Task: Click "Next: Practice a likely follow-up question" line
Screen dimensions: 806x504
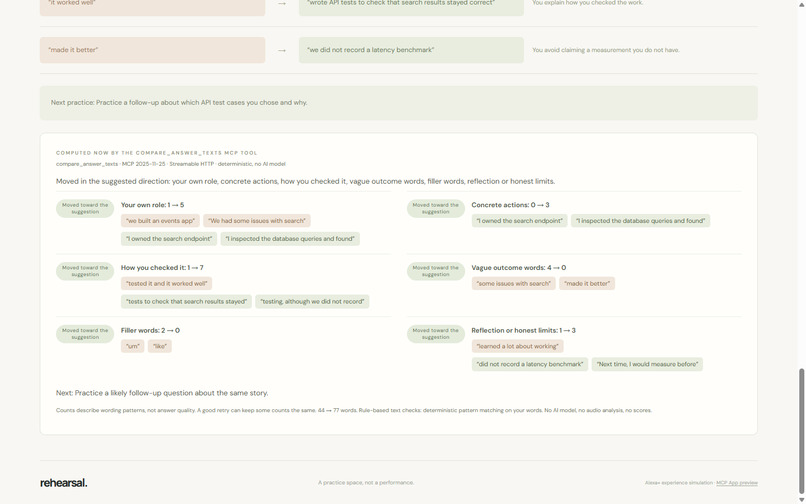Action: [162, 393]
